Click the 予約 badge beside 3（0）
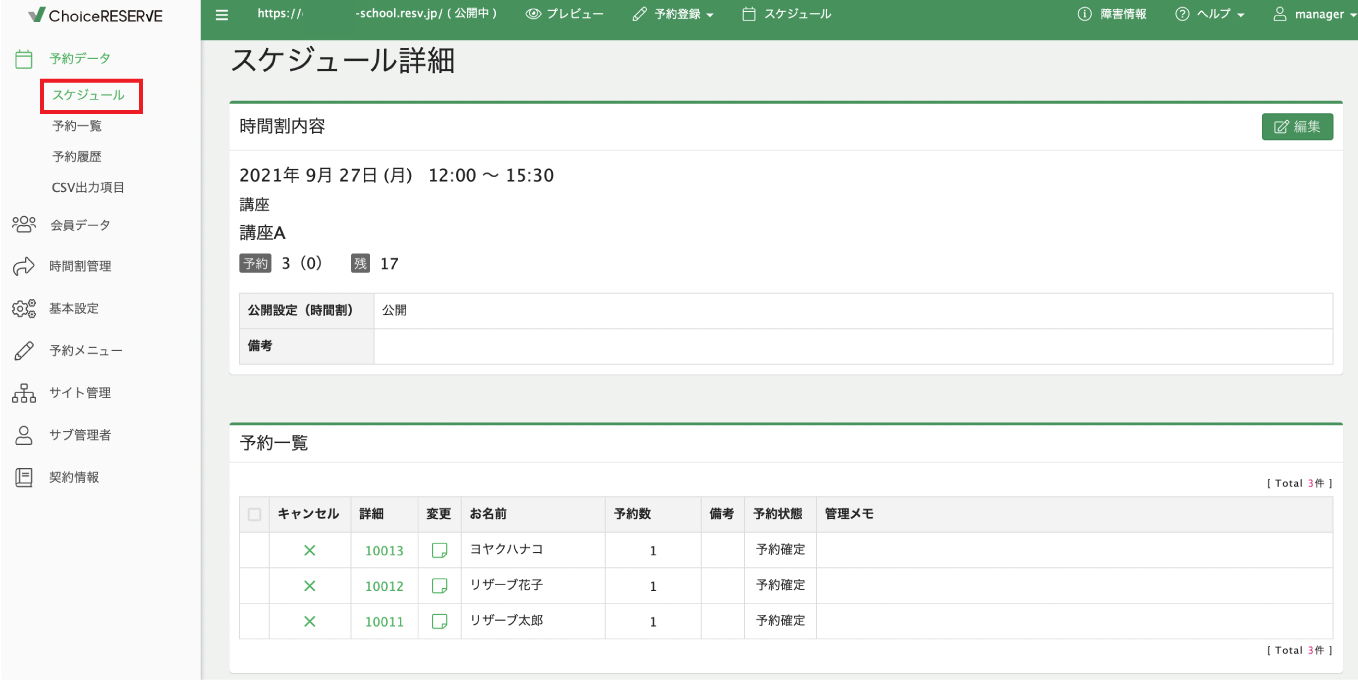 point(255,264)
